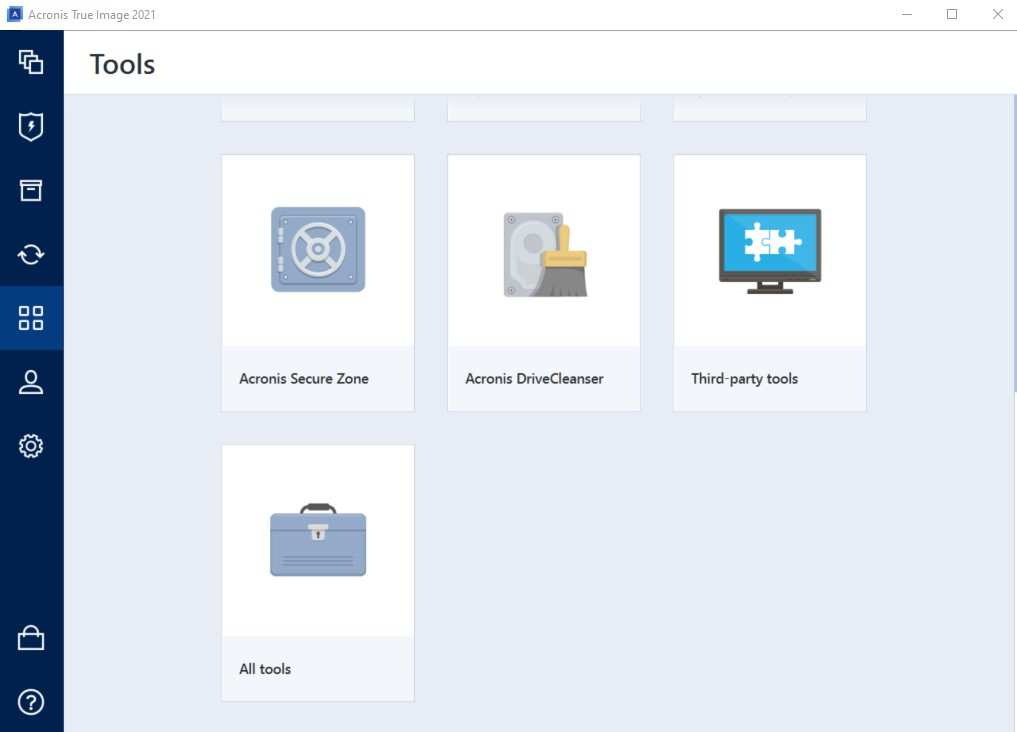This screenshot has width=1017, height=732.
Task: Click the Acronis logo in title bar
Action: (x=14, y=14)
